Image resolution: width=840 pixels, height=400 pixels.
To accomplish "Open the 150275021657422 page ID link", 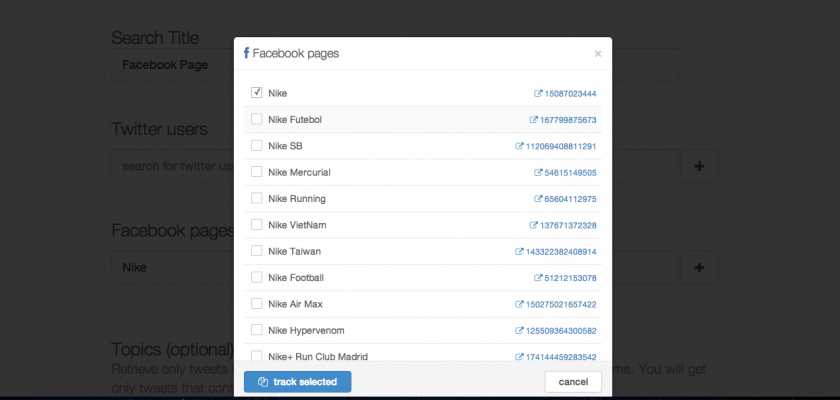I will pyautogui.click(x=561, y=304).
